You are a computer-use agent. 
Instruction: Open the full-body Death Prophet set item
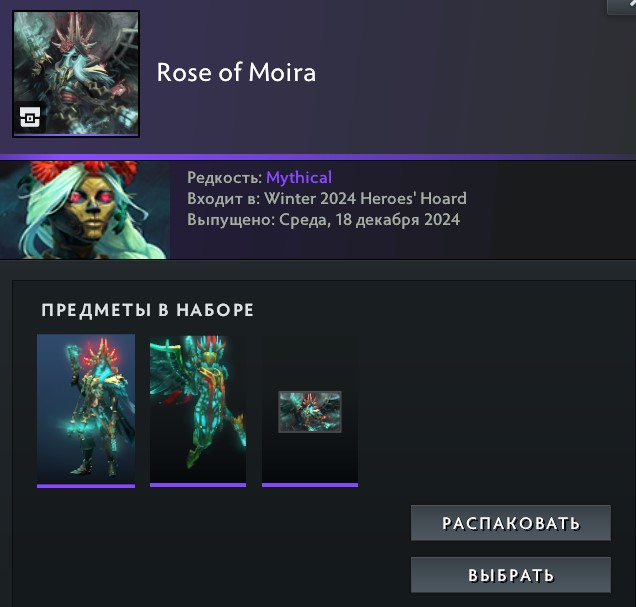point(86,409)
